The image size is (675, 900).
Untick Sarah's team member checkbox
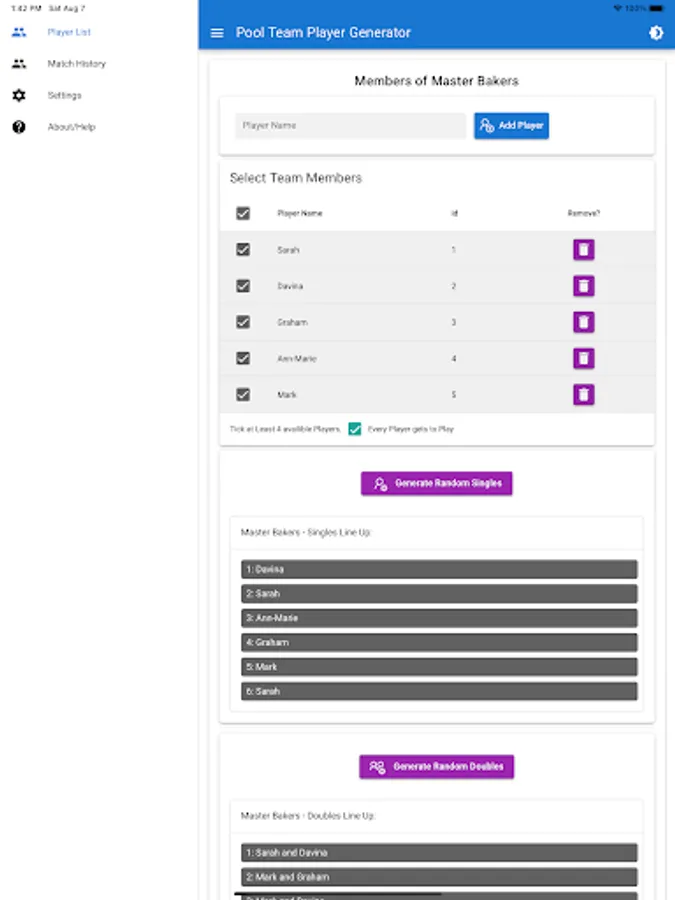point(243,250)
